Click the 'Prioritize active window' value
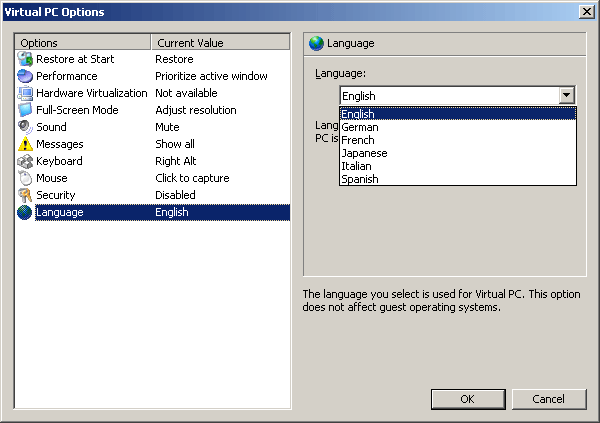Viewport: 600px width, 423px height. click(211, 76)
